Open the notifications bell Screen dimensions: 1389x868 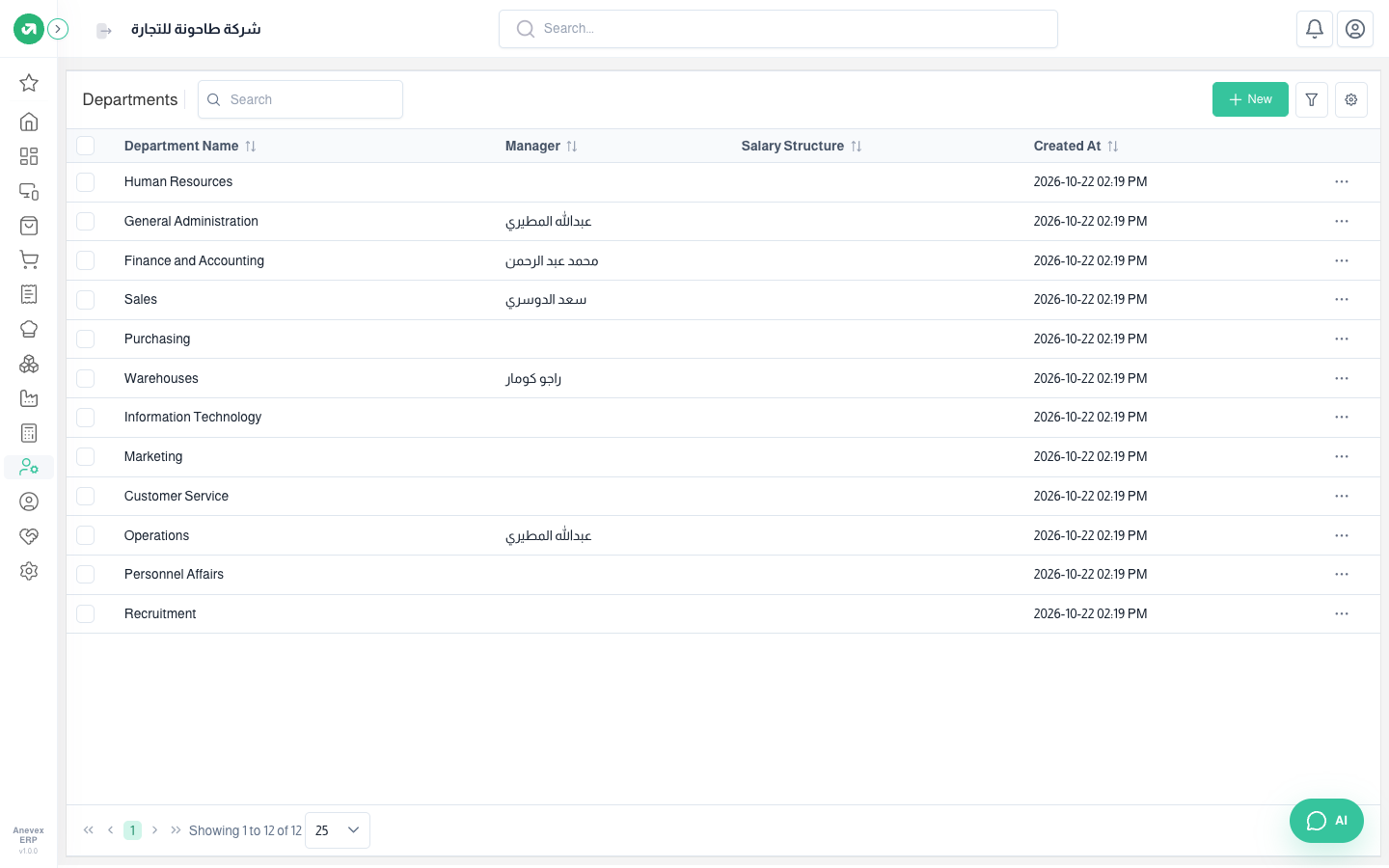tap(1315, 29)
